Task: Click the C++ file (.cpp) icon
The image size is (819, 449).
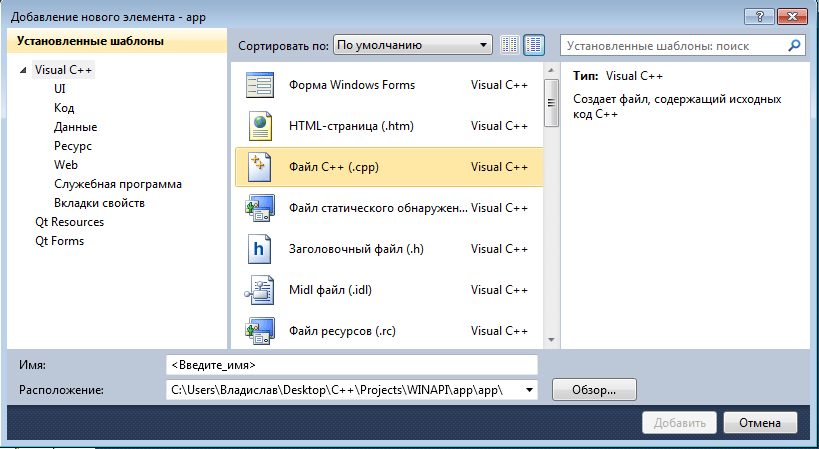Action: pos(260,167)
